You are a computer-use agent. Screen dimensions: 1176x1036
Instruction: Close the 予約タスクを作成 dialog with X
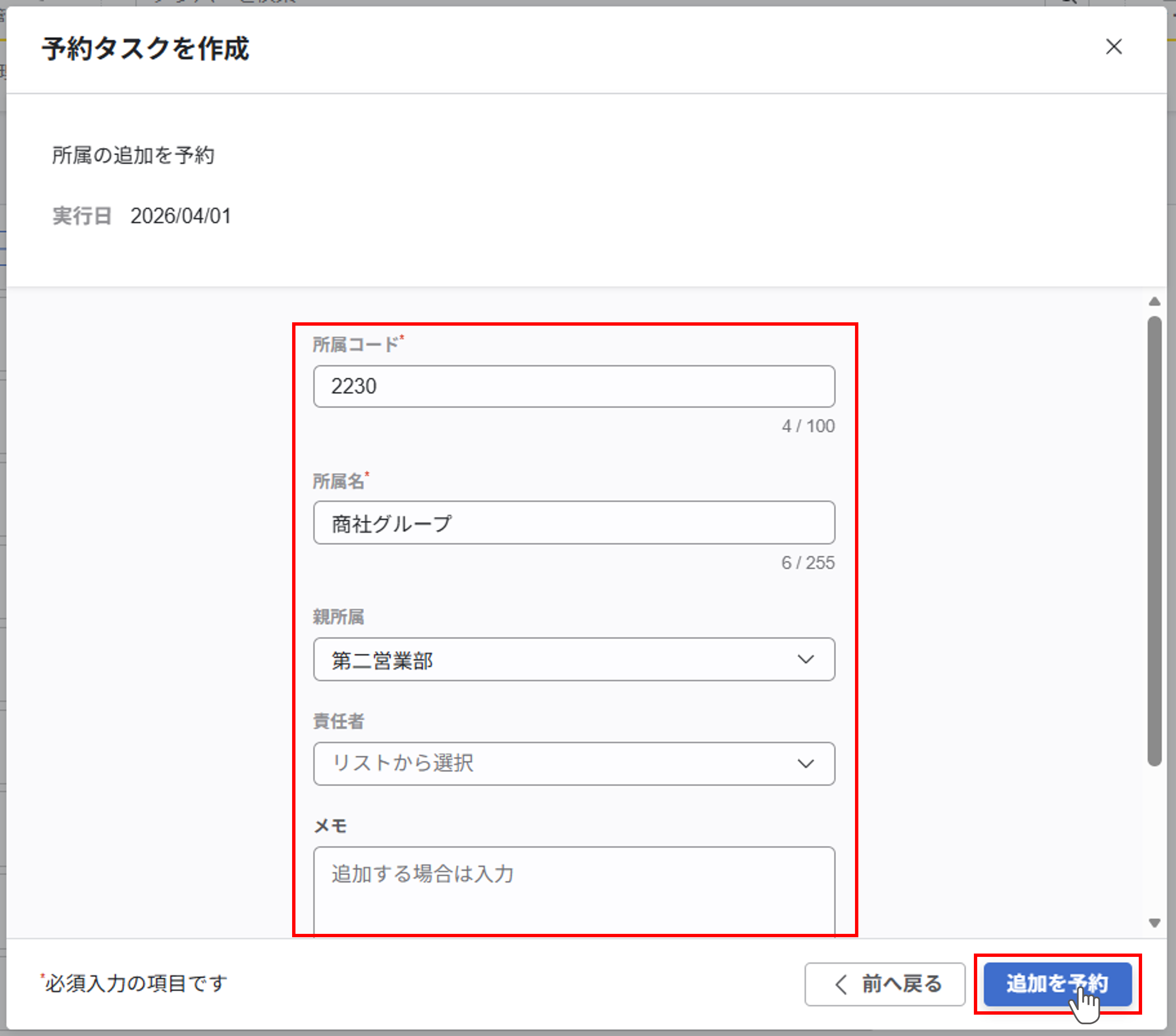1113,46
